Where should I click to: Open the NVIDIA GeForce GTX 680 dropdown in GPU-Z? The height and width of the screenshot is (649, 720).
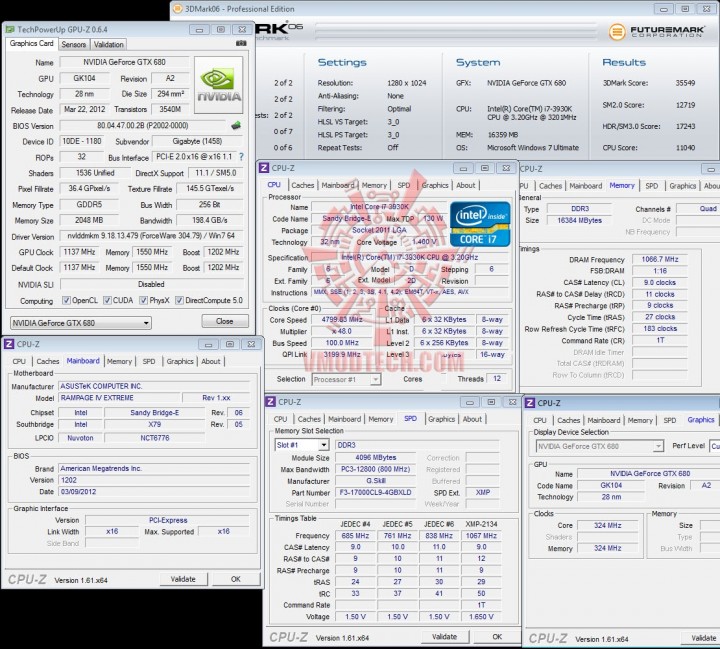point(81,323)
